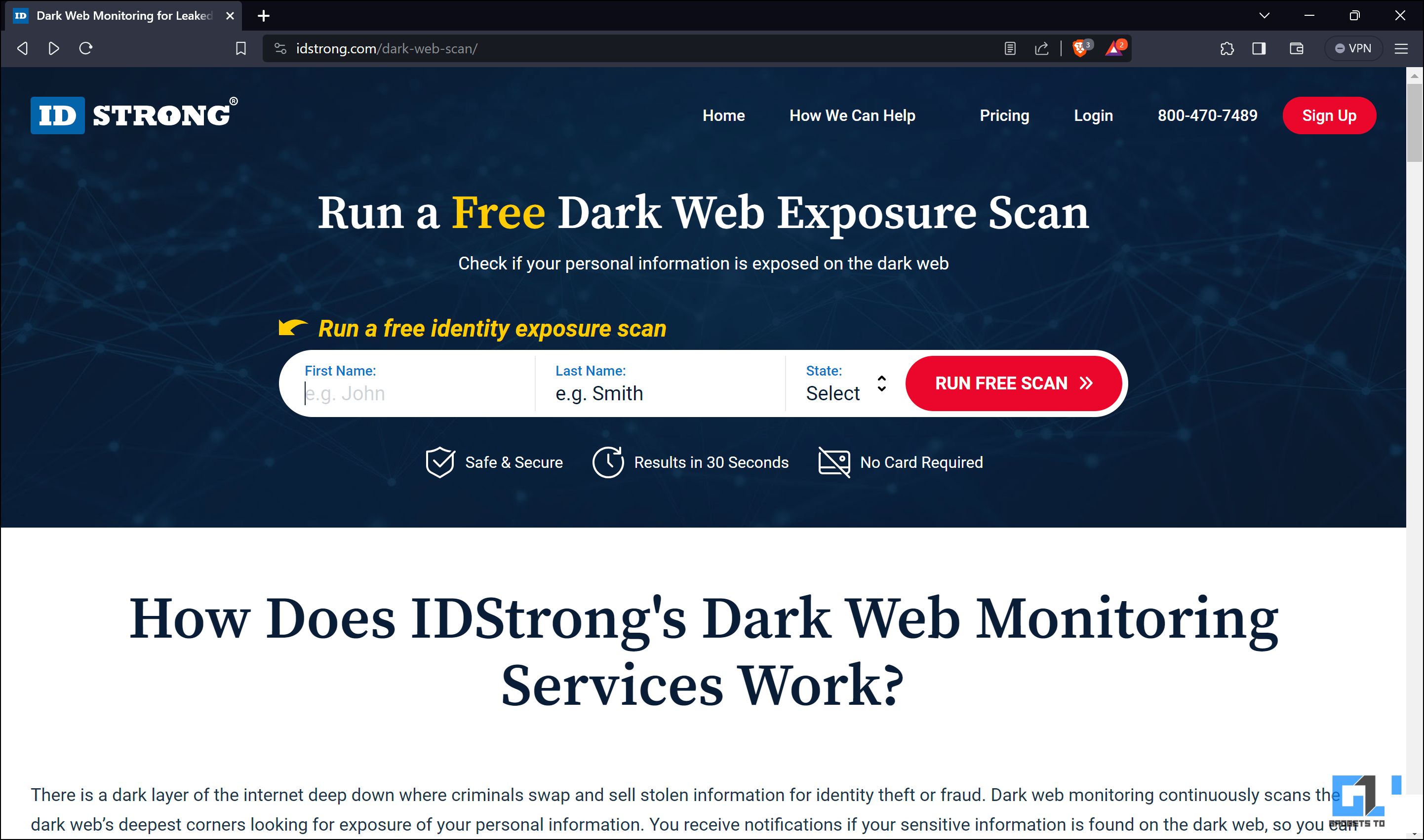
Task: Click the browser share icon
Action: pos(1042,48)
